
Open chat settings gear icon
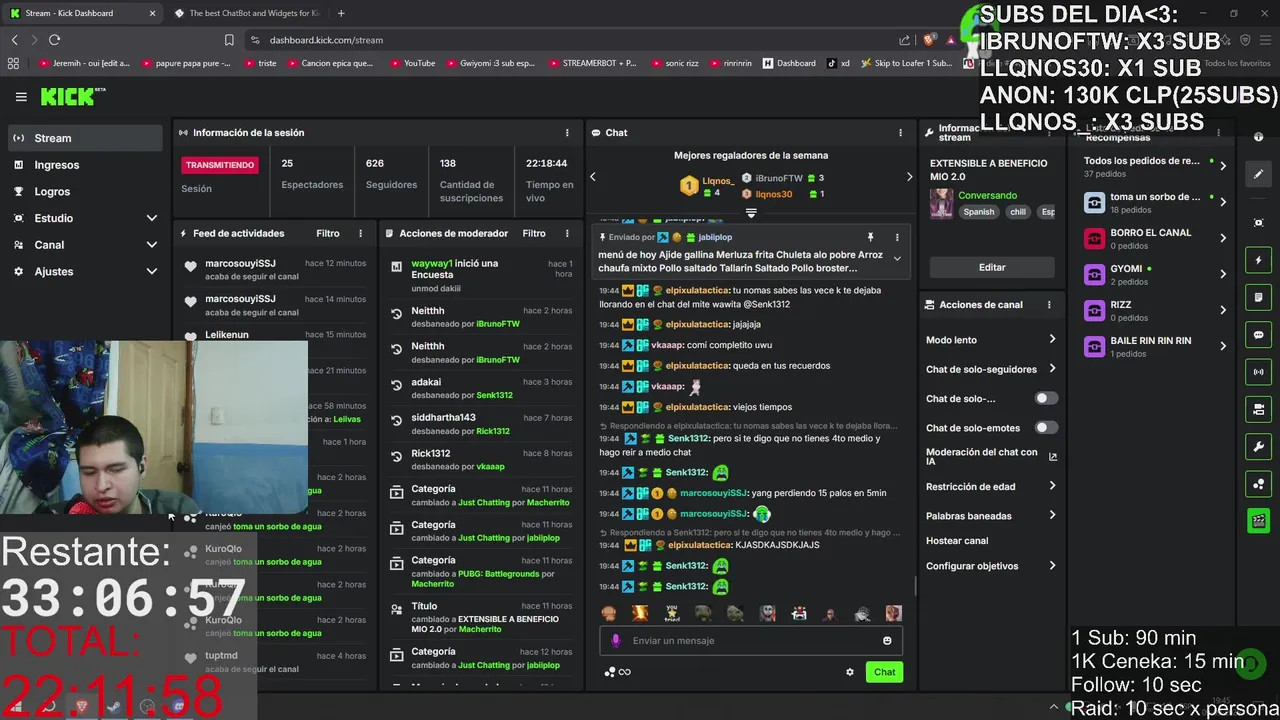850,672
